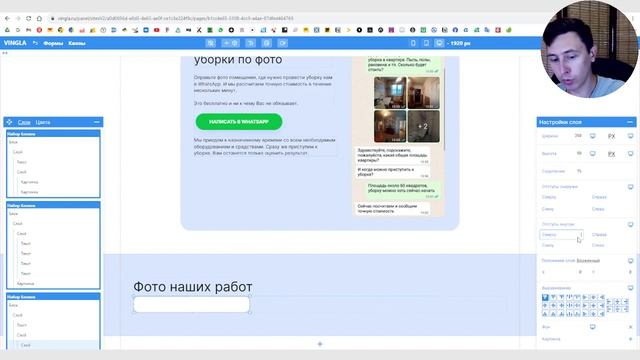This screenshot has width=640, height=360.
Task: Switch to the Слои tab
Action: point(24,122)
